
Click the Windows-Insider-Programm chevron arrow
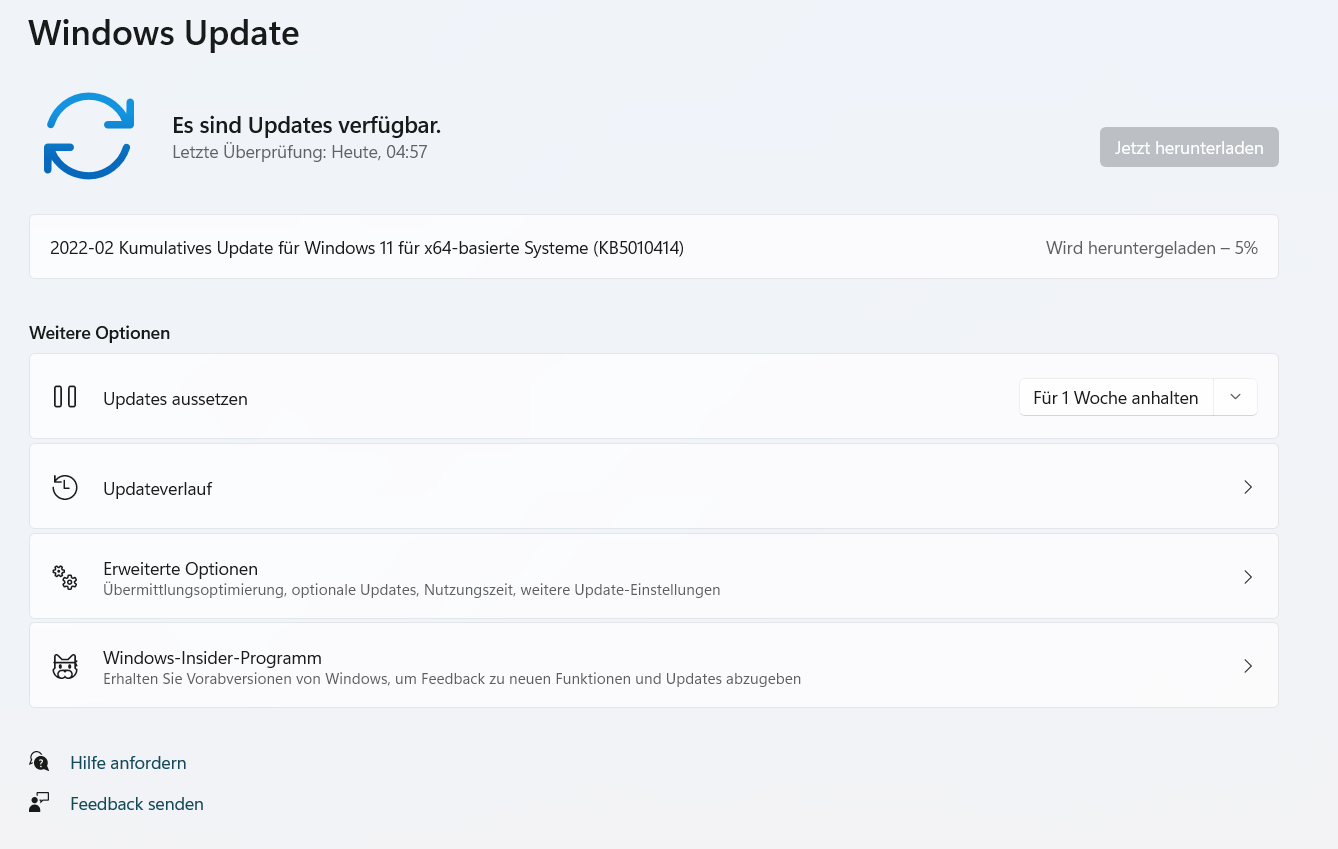(x=1247, y=666)
